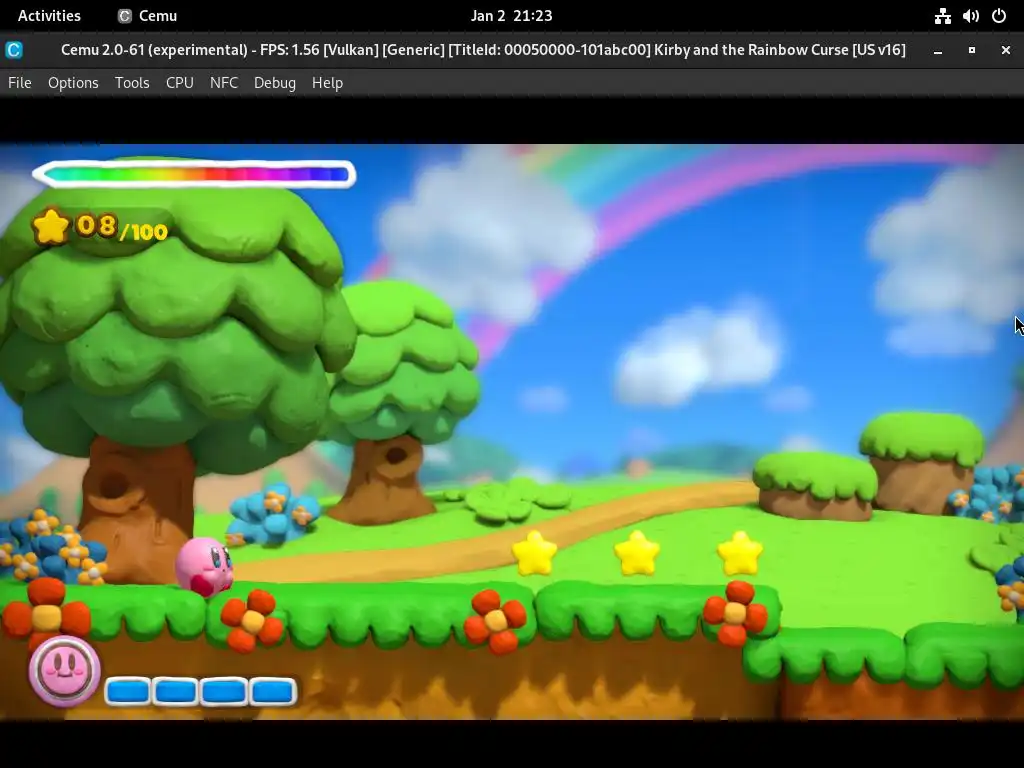The image size is (1024, 768).
Task: Open the NFC menu
Action: coord(224,83)
